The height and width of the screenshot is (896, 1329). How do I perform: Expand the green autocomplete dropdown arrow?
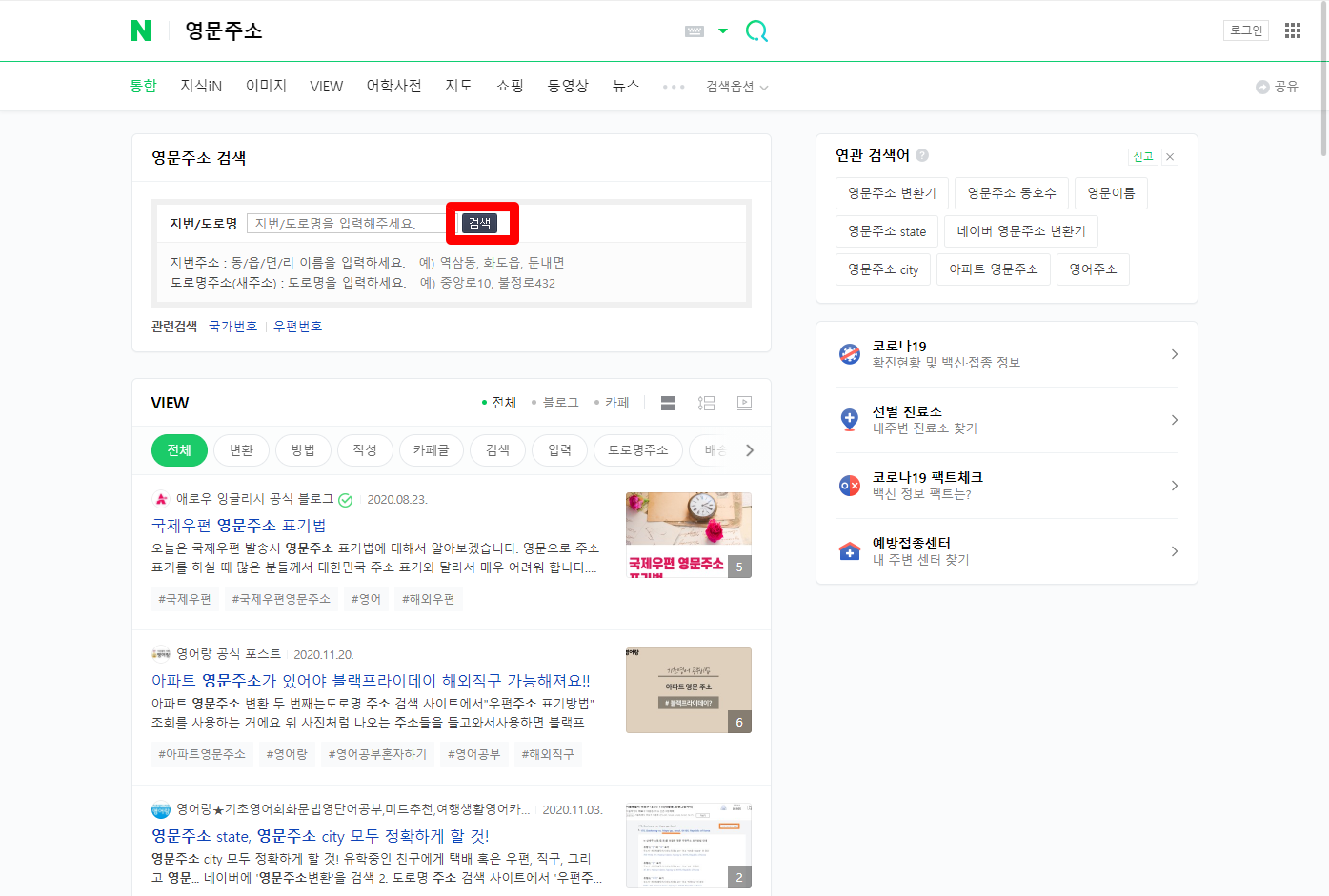pyautogui.click(x=723, y=31)
